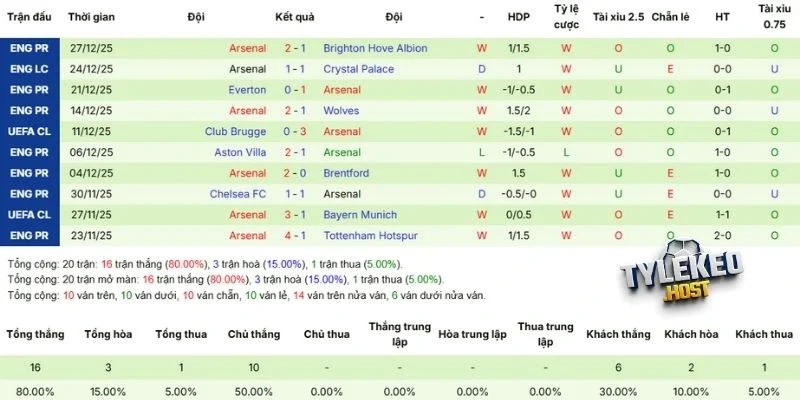The height and width of the screenshot is (400, 800).
Task: Select the Tổng thắng summary header
Action: (33, 333)
